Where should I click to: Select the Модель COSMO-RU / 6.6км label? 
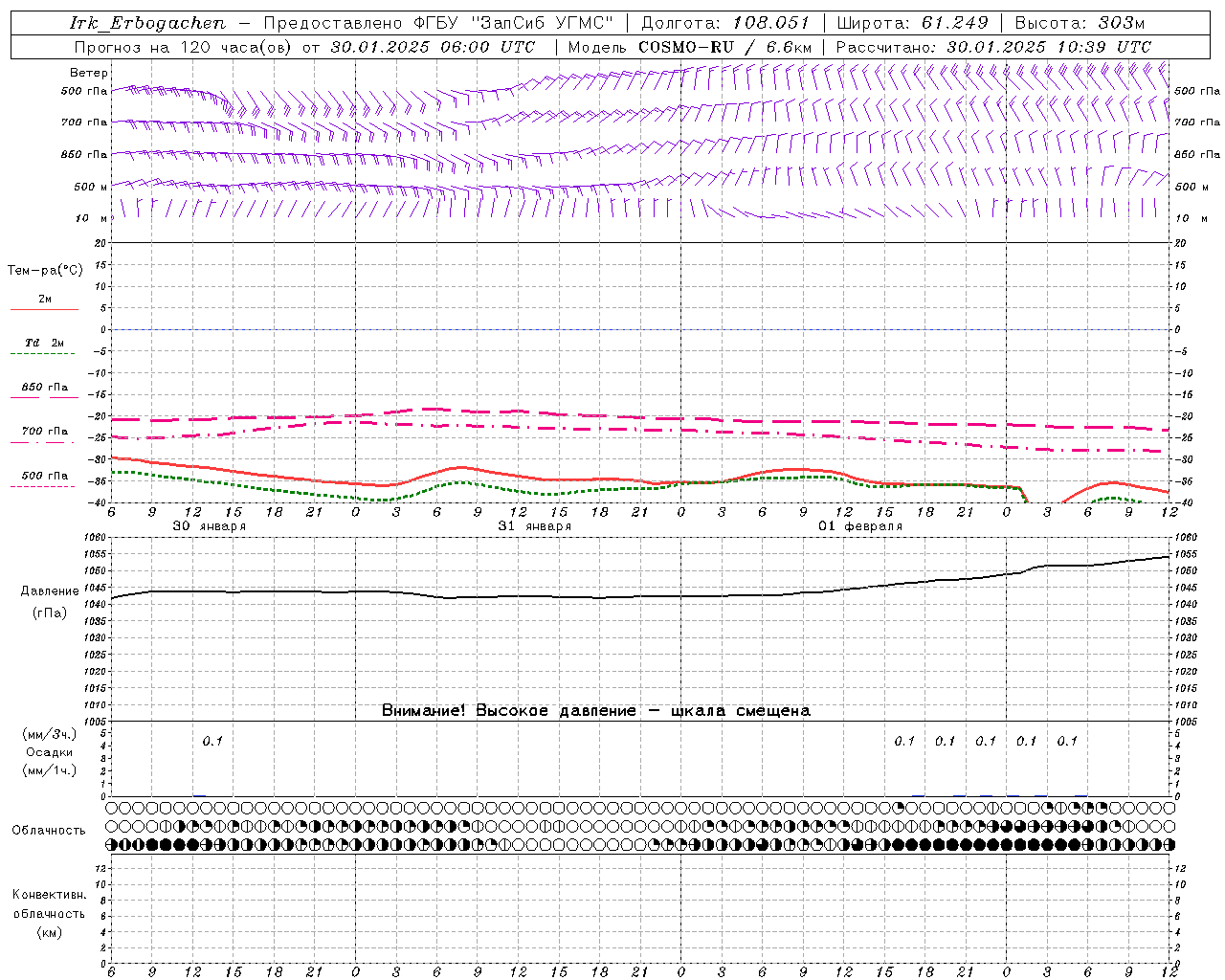(x=689, y=47)
